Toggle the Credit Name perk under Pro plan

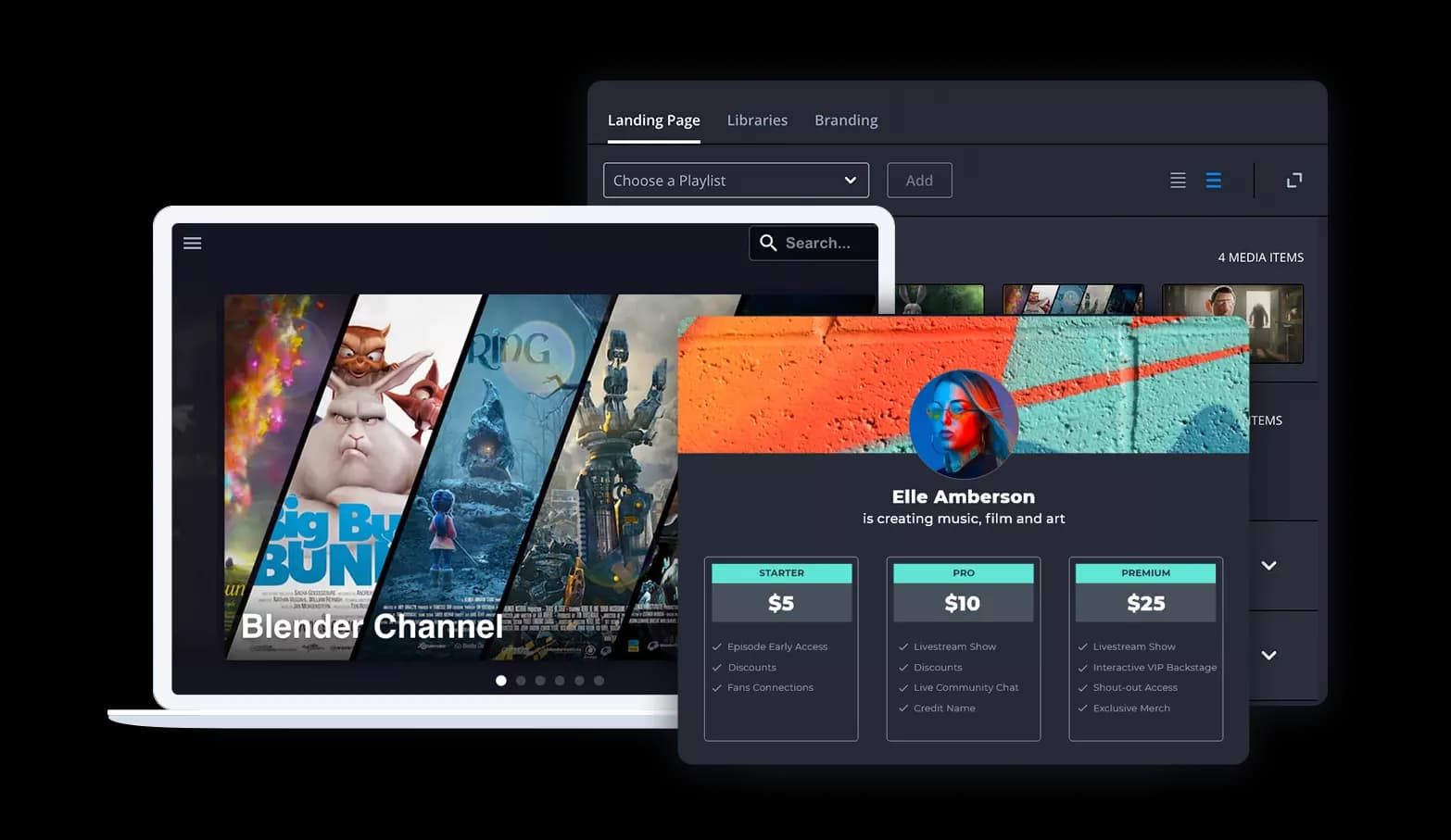[x=902, y=708]
